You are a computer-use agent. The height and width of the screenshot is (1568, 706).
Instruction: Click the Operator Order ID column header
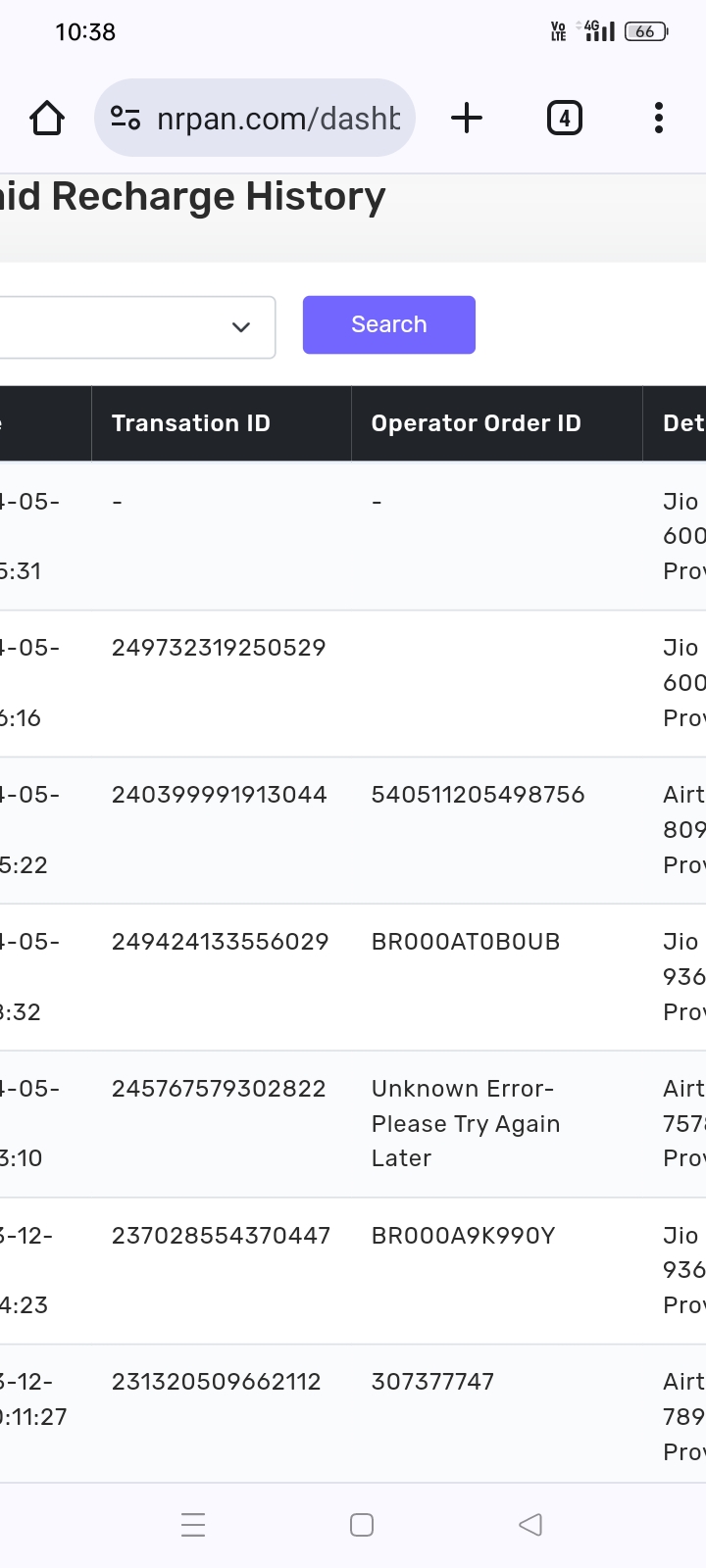(x=476, y=423)
